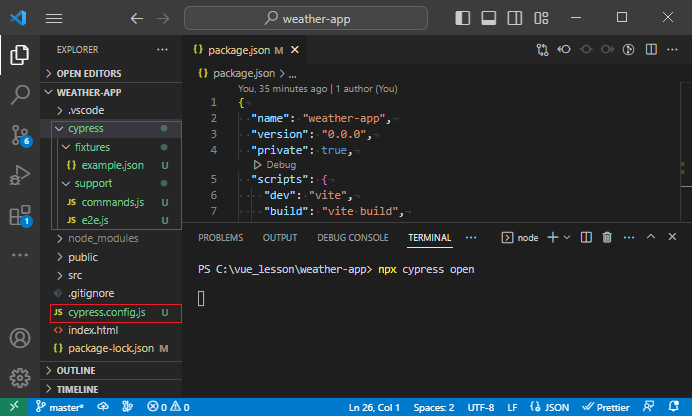Expand the Open Editors section
This screenshot has height=416, width=692.
click(x=111, y=74)
